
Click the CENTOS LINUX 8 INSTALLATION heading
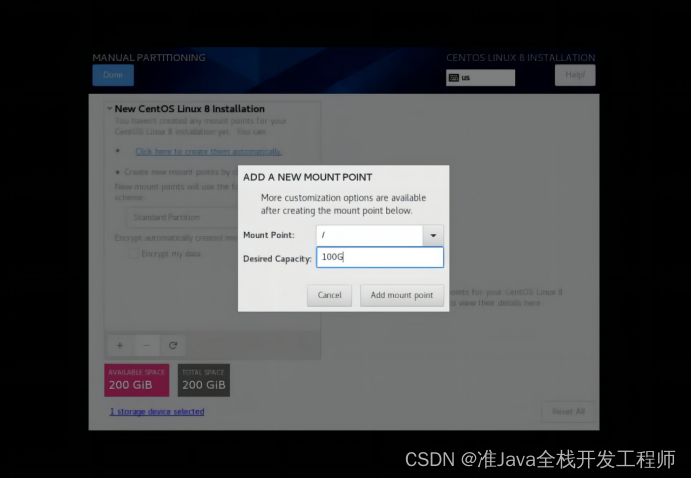click(520, 57)
